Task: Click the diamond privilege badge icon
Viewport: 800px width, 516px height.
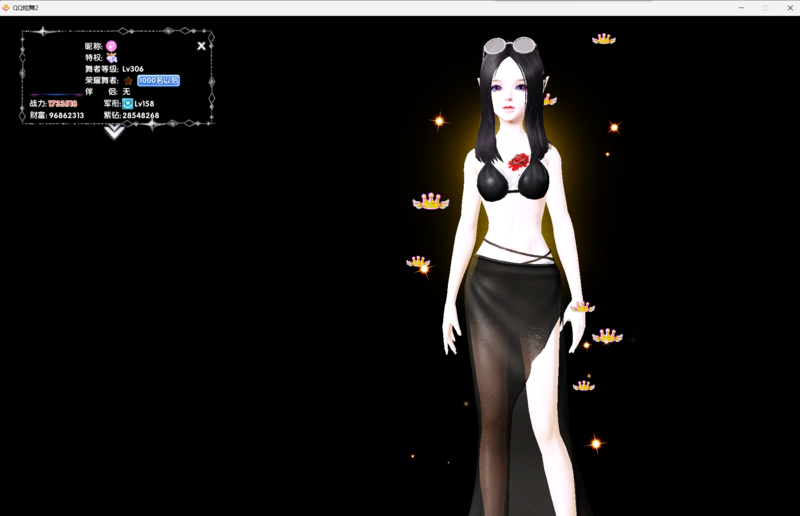Action: 112,58
